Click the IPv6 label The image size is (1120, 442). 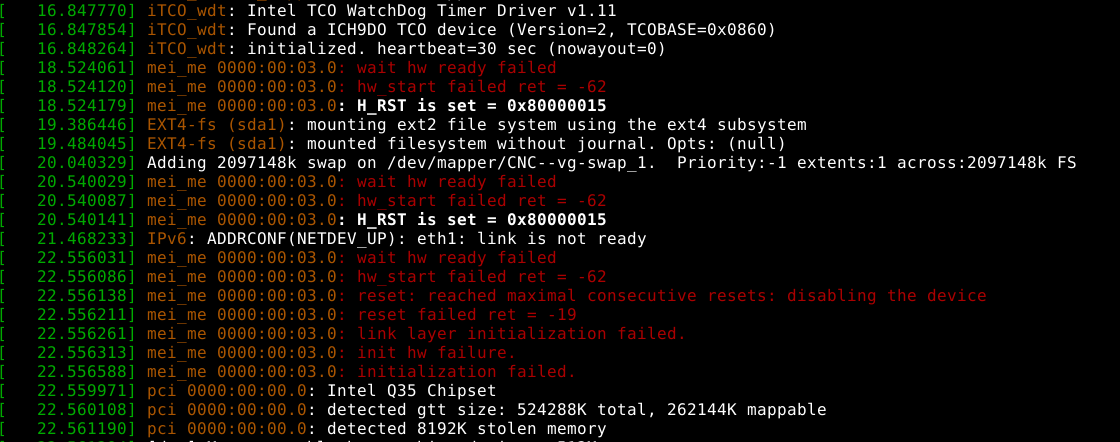(x=170, y=239)
